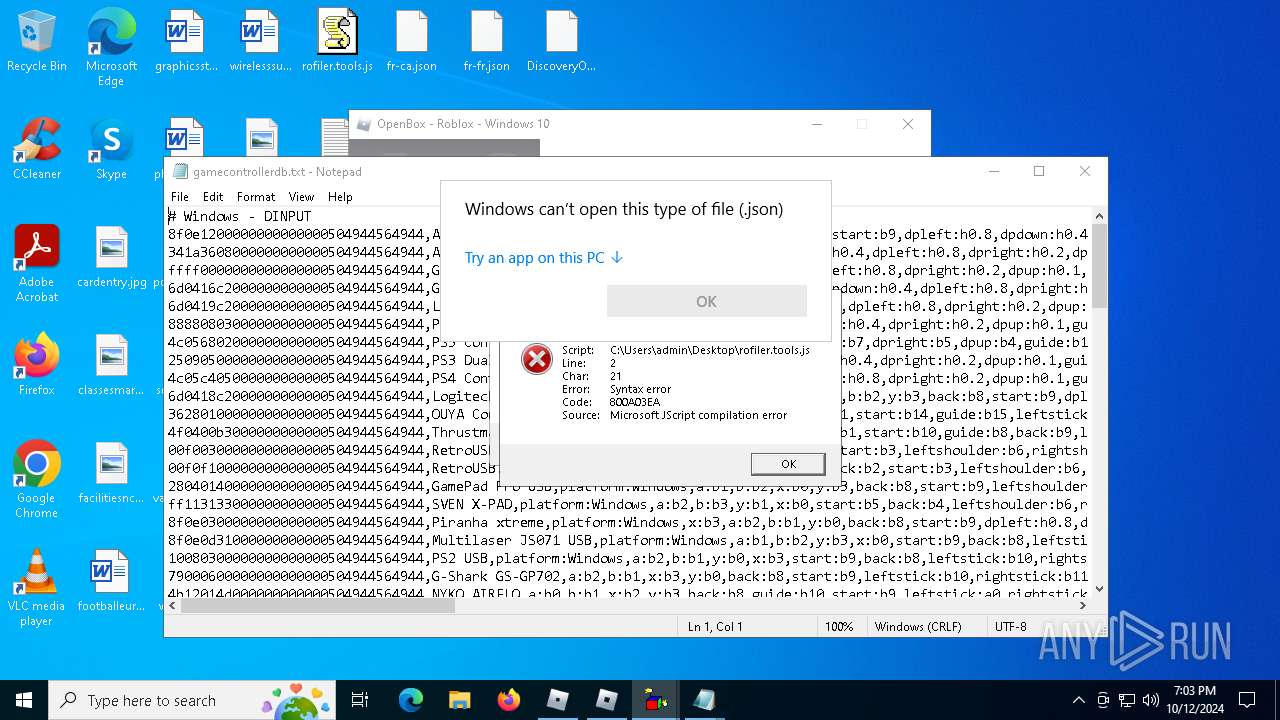Click Windows Start button
The height and width of the screenshot is (720, 1280).
(24, 700)
